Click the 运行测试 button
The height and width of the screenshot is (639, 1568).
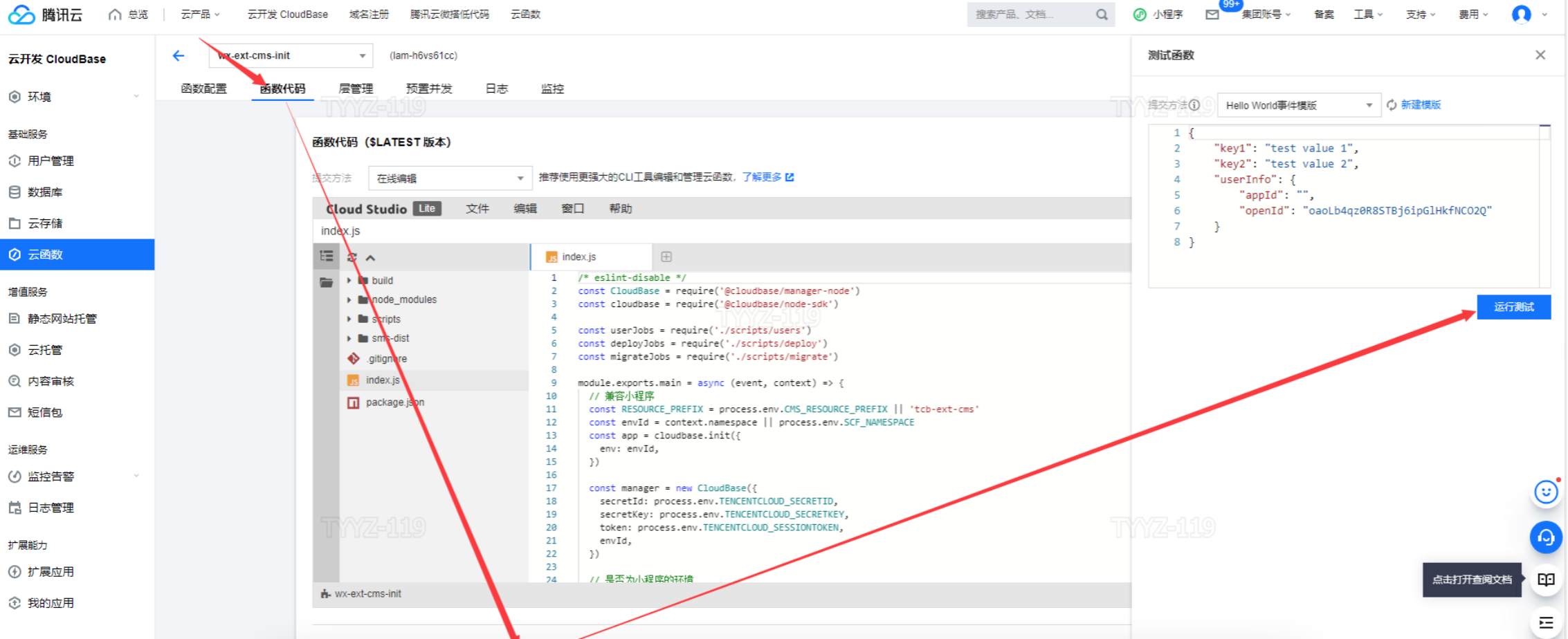click(x=1513, y=307)
